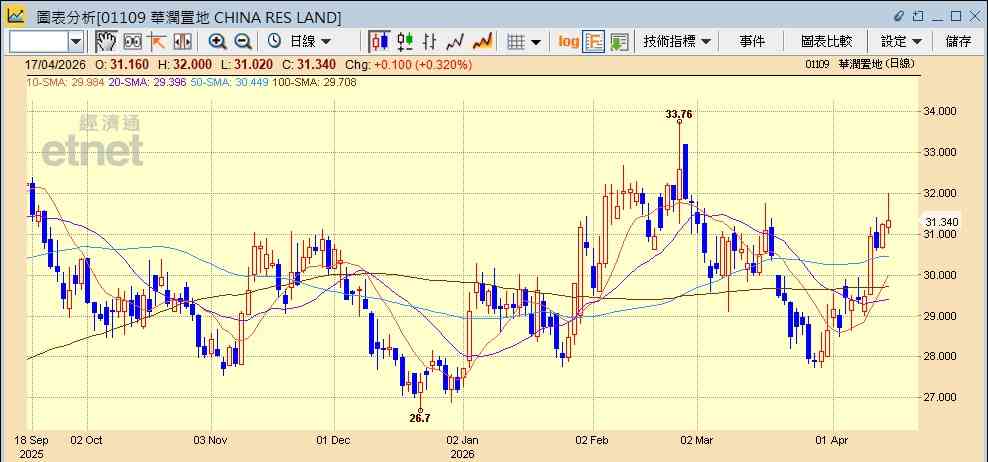Open the 日線 period dropdown
This screenshot has width=988, height=462.
(x=310, y=42)
